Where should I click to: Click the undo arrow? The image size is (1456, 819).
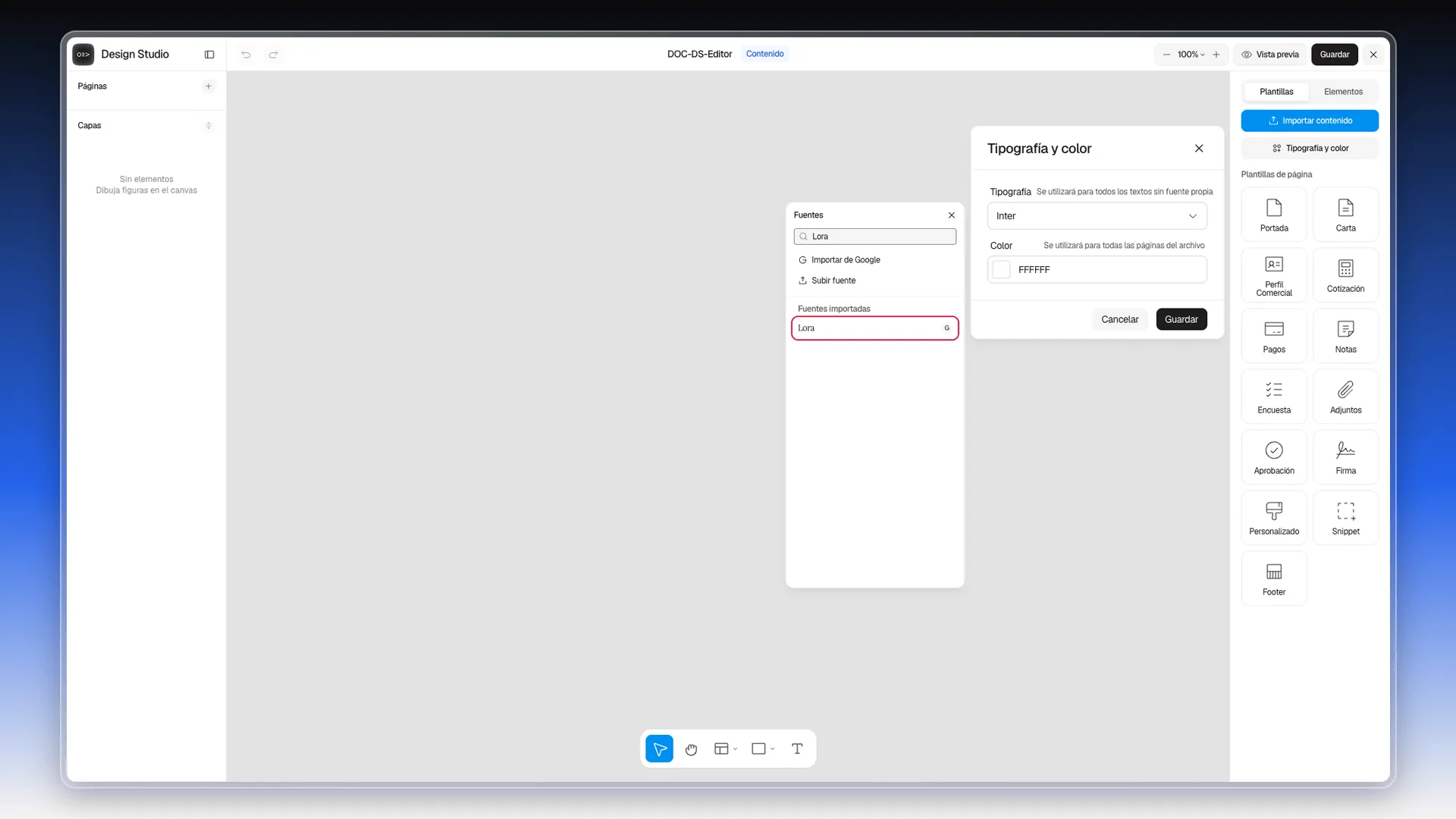[x=246, y=55]
